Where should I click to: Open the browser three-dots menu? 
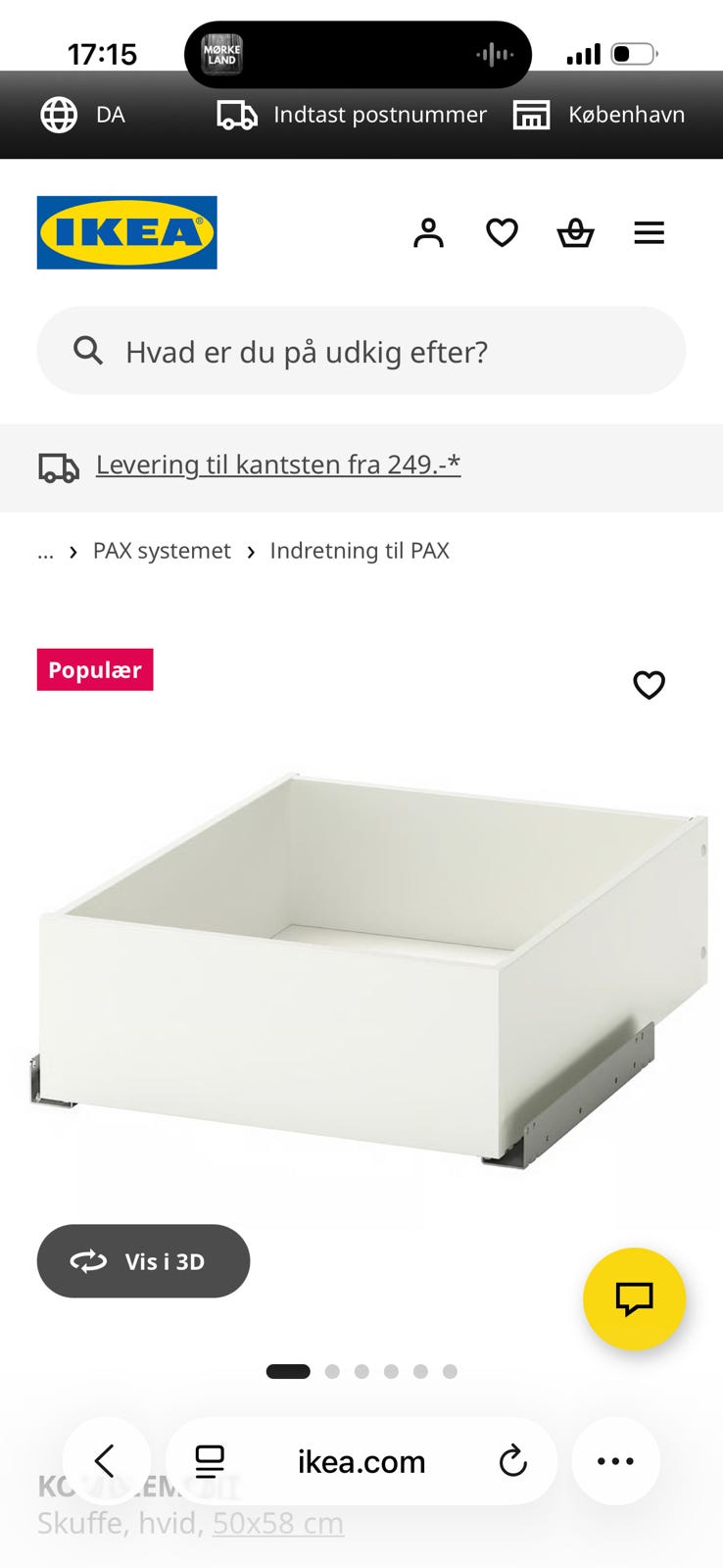[x=615, y=1461]
